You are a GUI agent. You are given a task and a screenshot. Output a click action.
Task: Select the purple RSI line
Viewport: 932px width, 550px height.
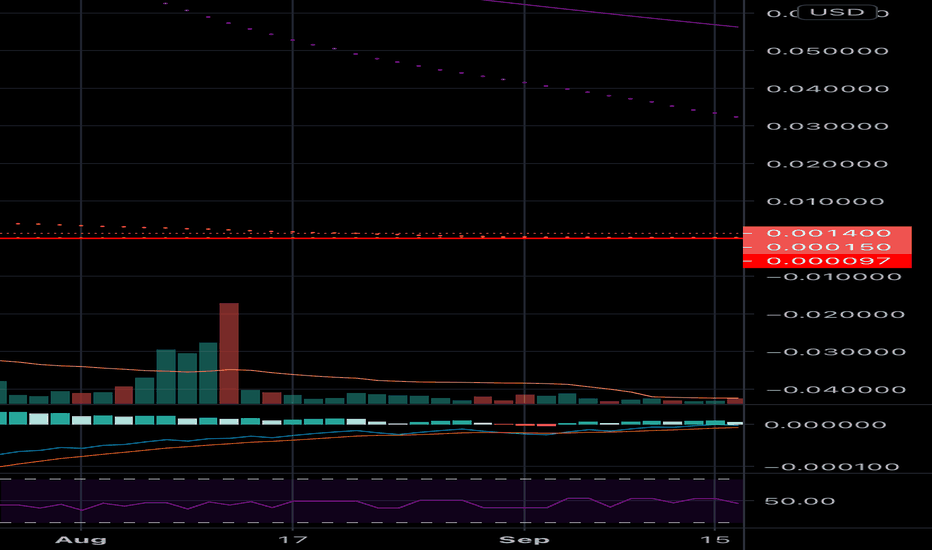coord(369,503)
